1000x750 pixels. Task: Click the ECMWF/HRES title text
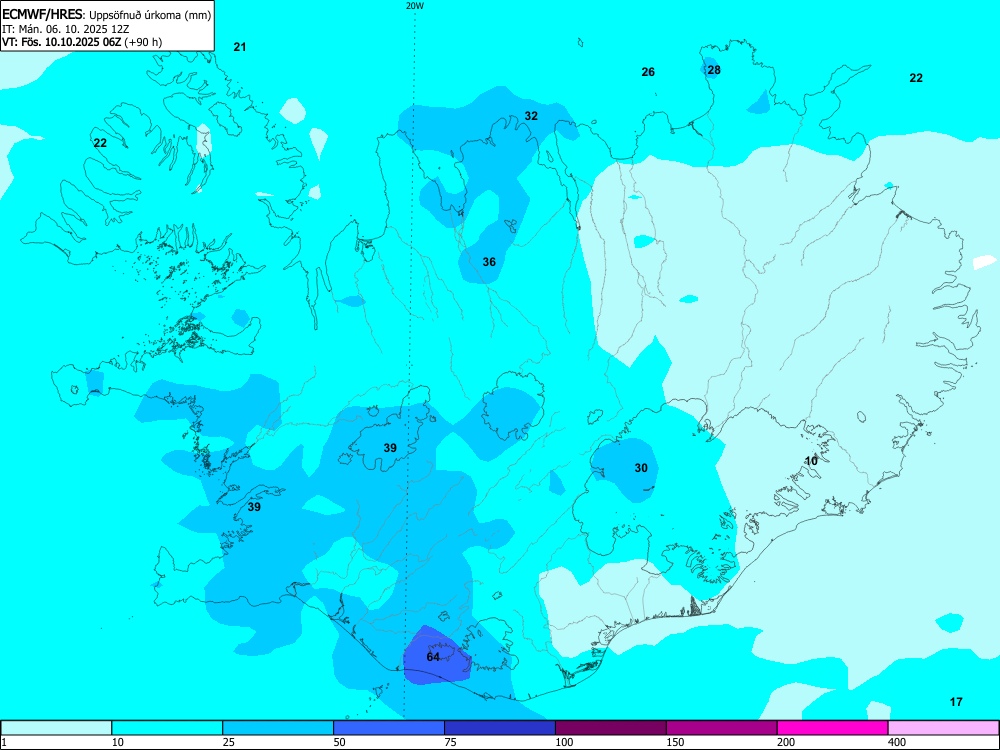[42, 15]
